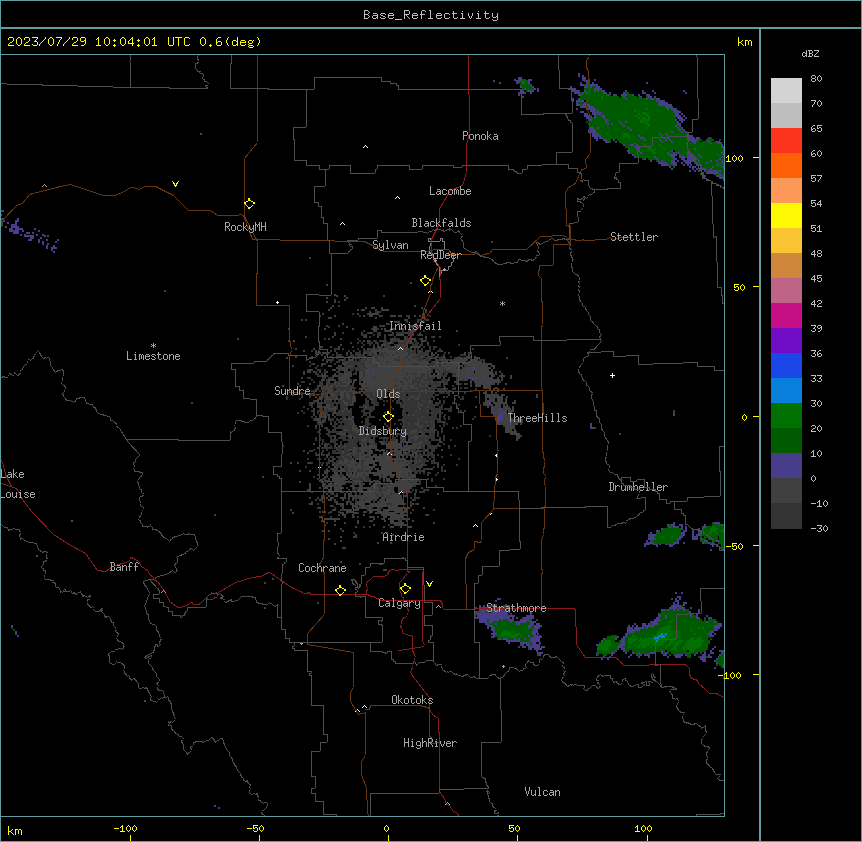Click the 0 tick on the bottom km axis

point(387,828)
